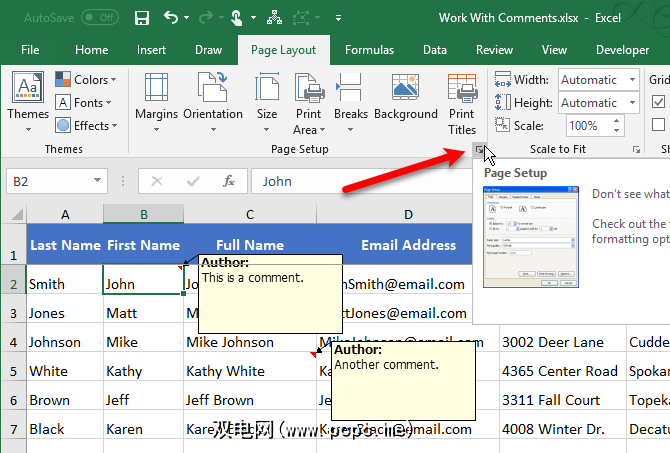670x453 pixels.
Task: Open the theme Effects menu
Action: pyautogui.click(x=86, y=125)
